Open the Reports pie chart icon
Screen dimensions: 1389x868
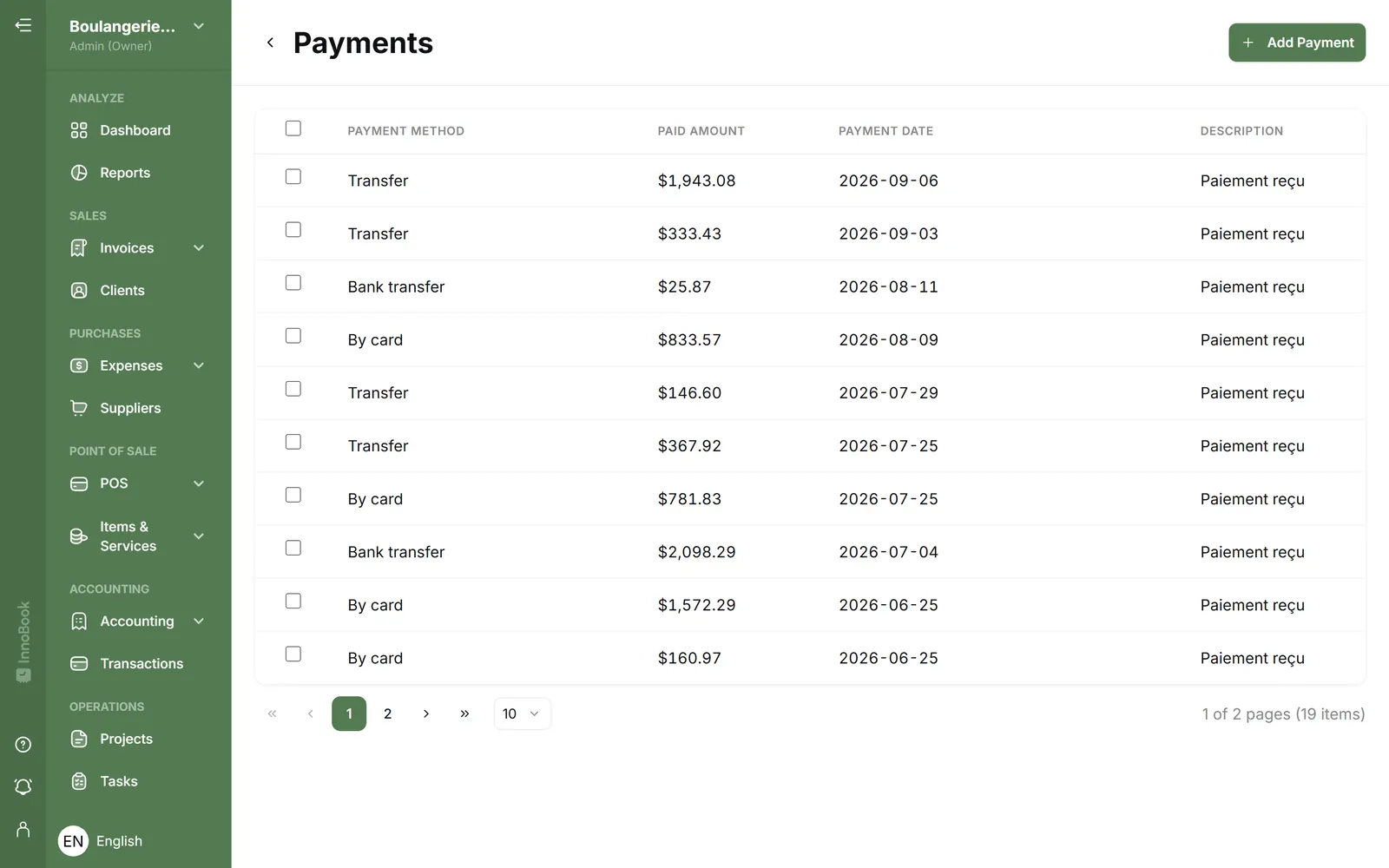pyautogui.click(x=79, y=173)
